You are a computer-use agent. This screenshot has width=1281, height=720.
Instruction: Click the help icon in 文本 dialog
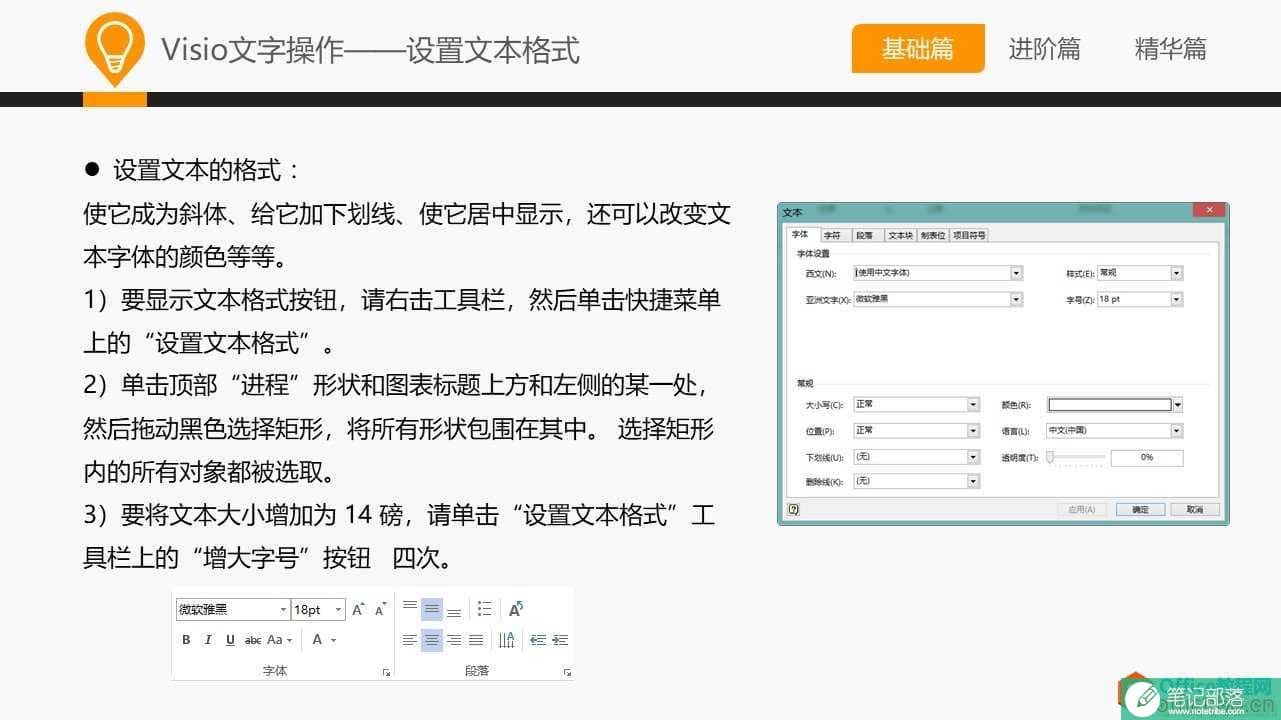coord(793,510)
